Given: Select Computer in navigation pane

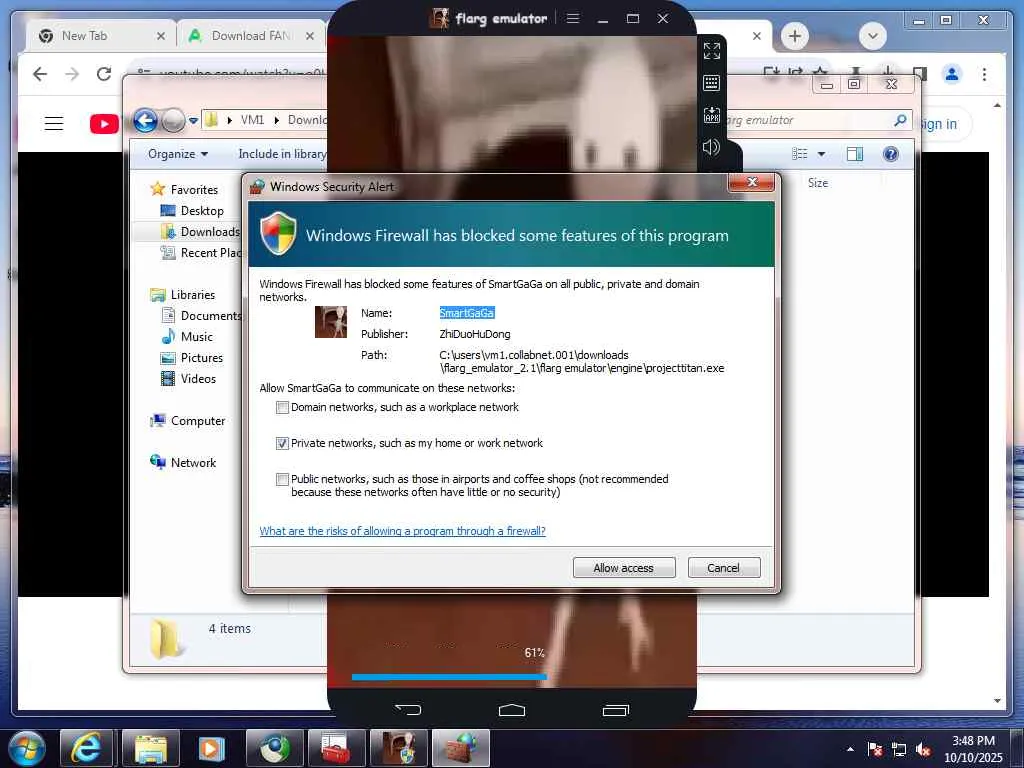Looking at the screenshot, I should click(197, 421).
